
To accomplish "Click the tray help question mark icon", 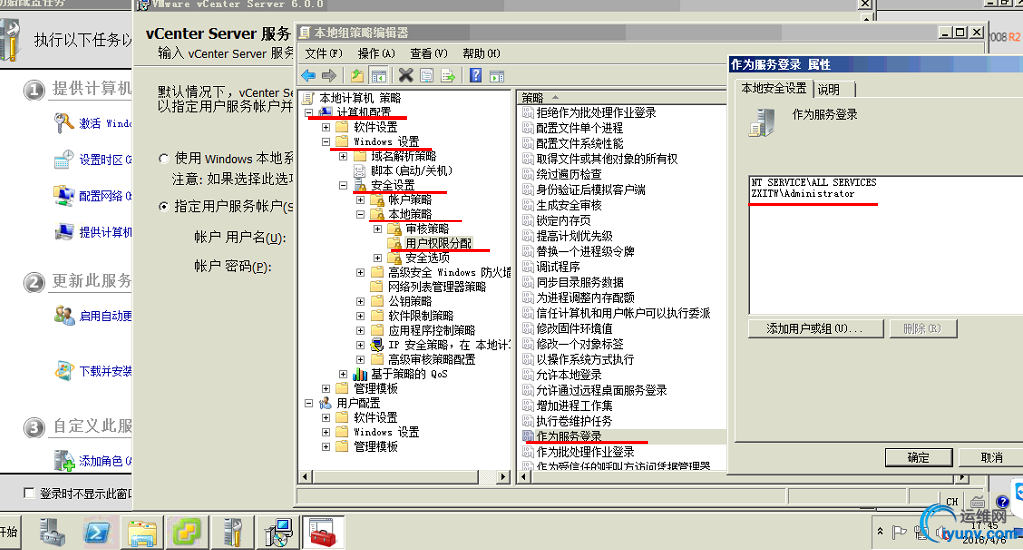I will (1003, 502).
